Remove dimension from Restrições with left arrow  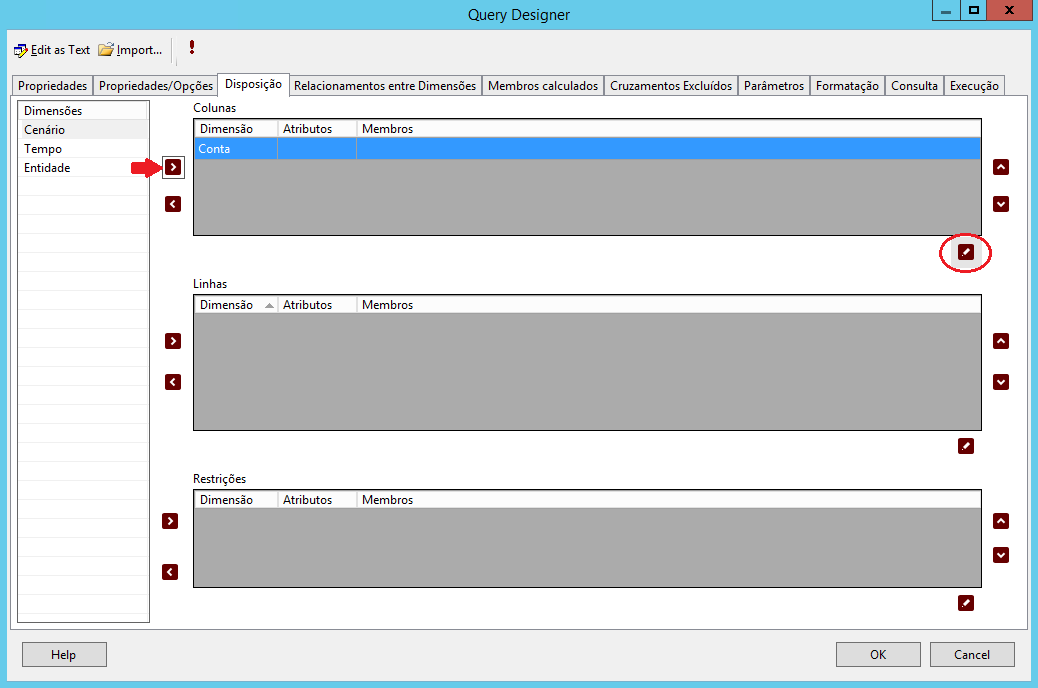170,572
